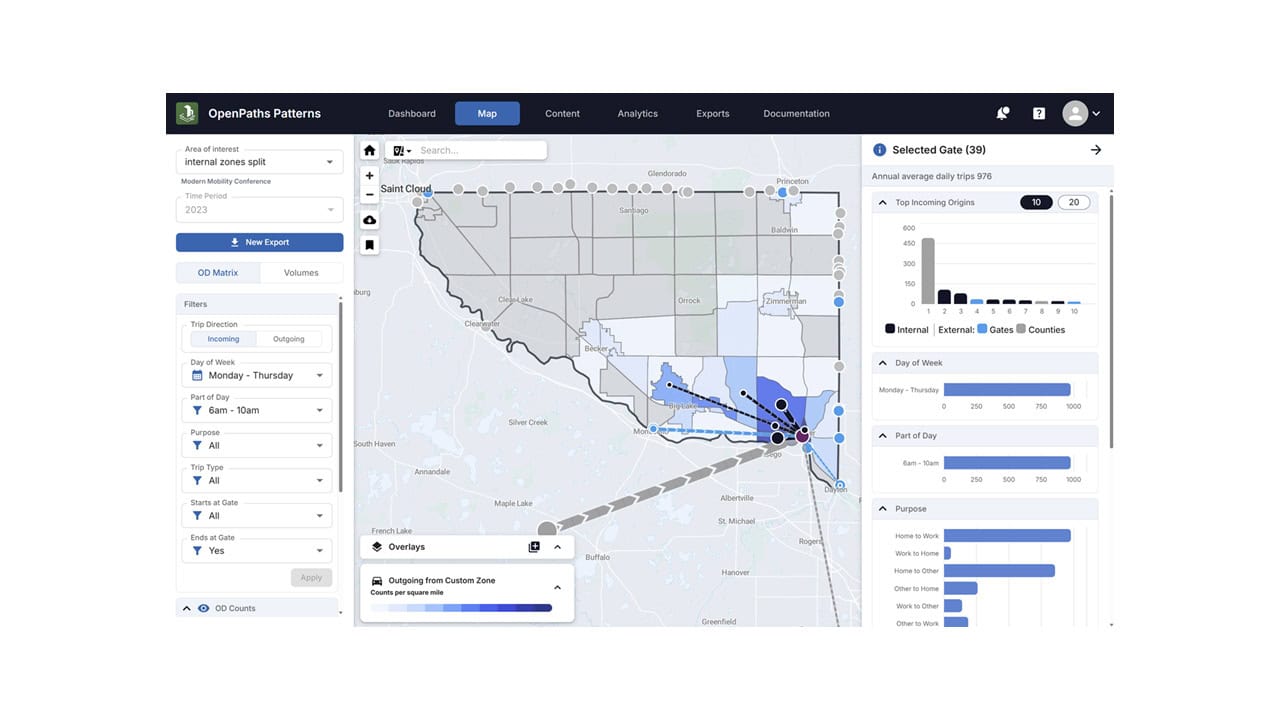Select Outgoing trip direction
This screenshot has height=720, width=1280.
(289, 339)
